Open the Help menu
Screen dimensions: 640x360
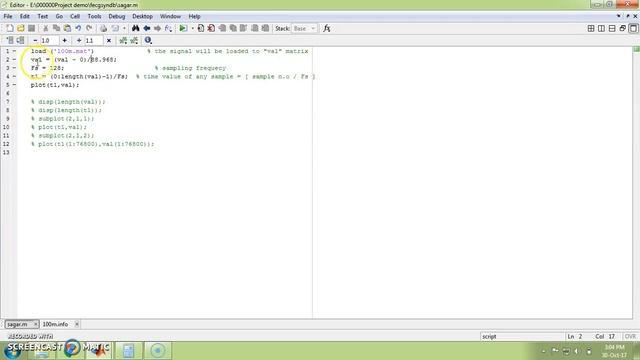click(x=194, y=16)
